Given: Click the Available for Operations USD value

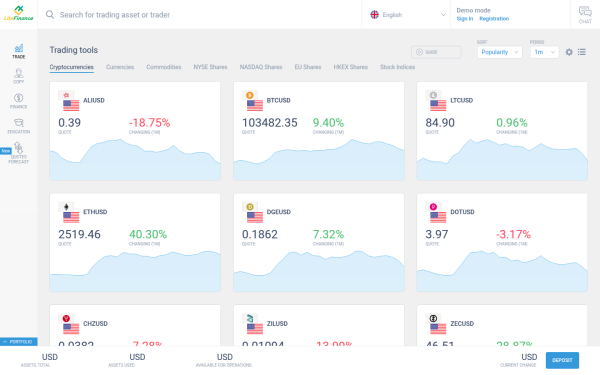Looking at the screenshot, I should 225,357.
